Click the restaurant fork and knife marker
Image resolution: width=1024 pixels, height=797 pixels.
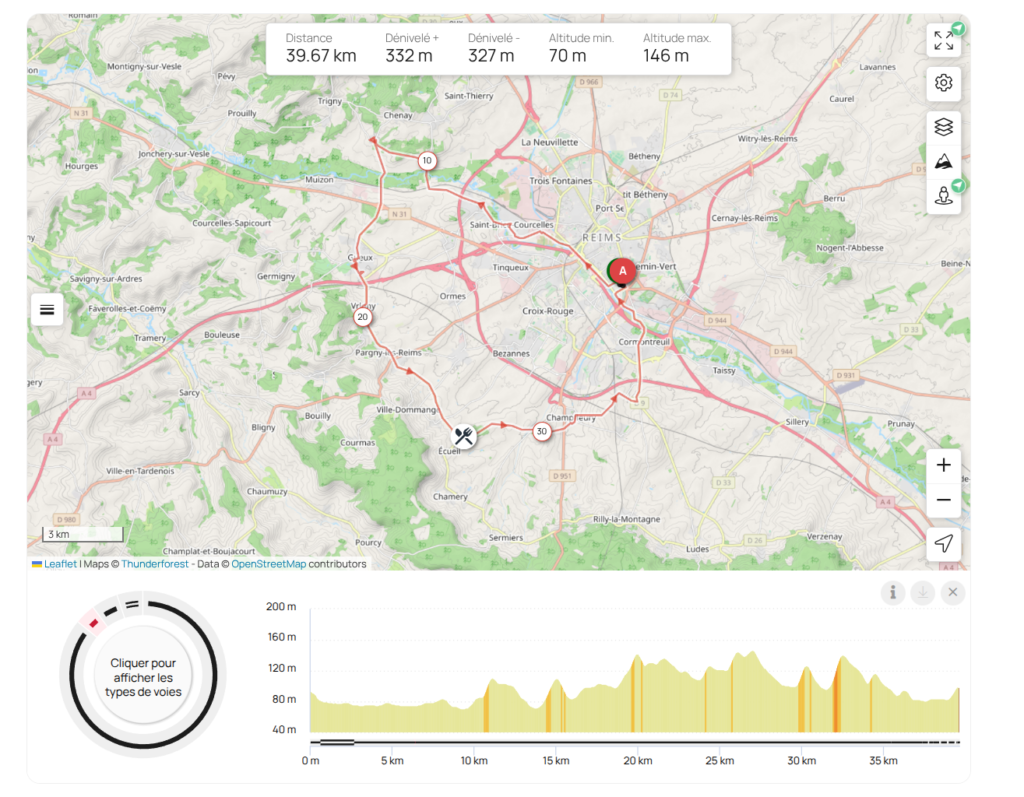coord(462,435)
